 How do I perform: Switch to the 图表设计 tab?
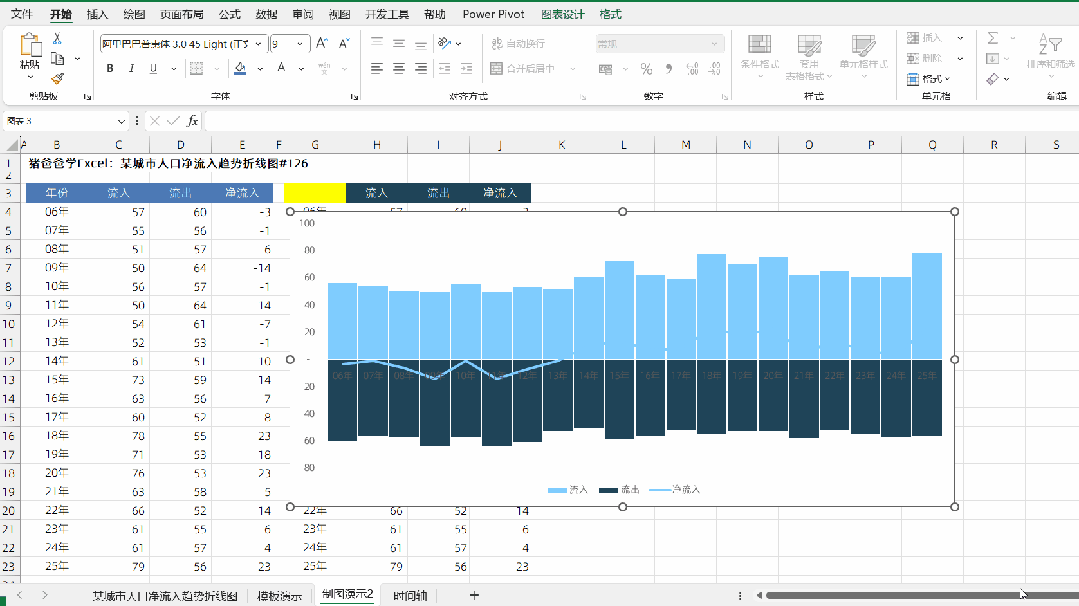click(562, 15)
